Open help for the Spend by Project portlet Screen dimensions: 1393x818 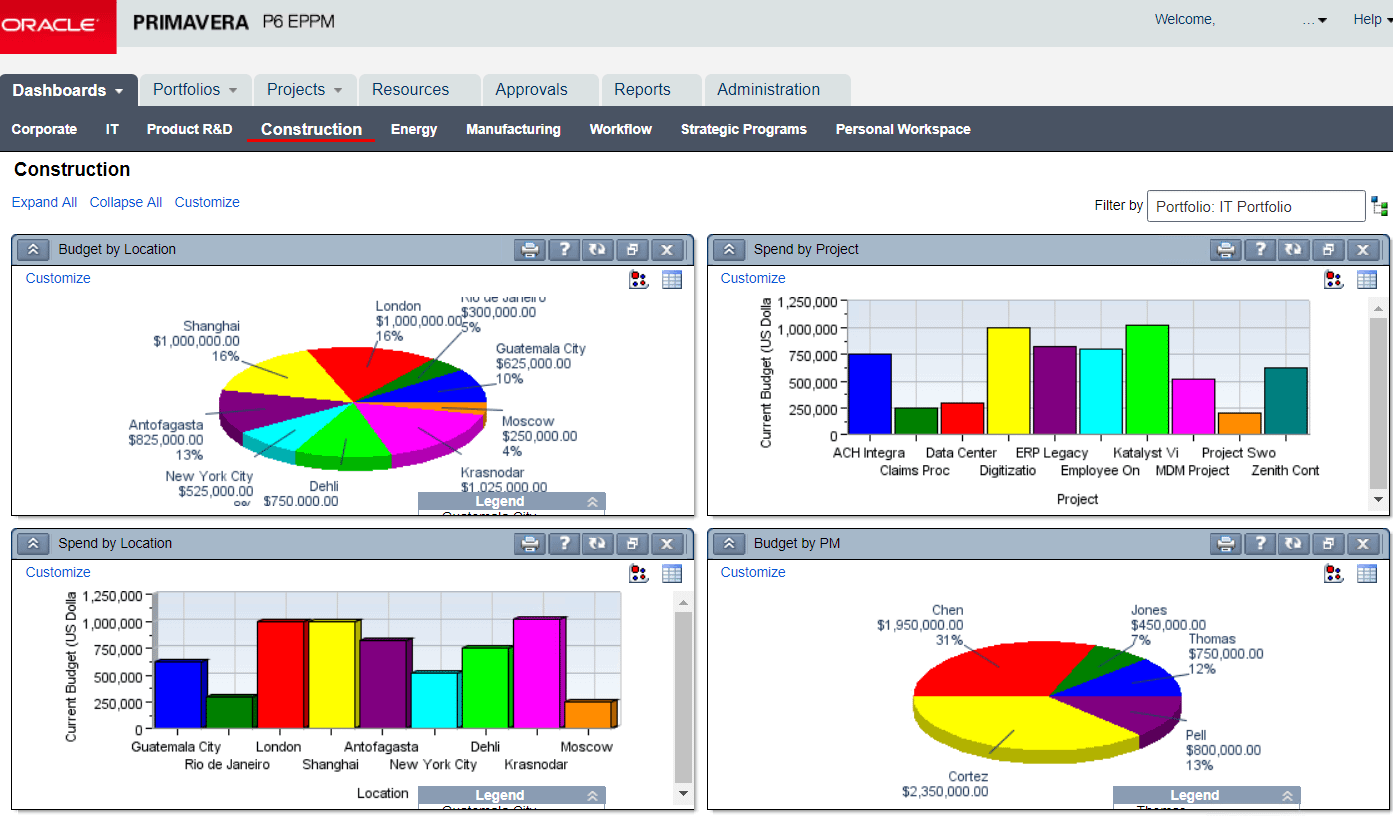(x=1259, y=249)
